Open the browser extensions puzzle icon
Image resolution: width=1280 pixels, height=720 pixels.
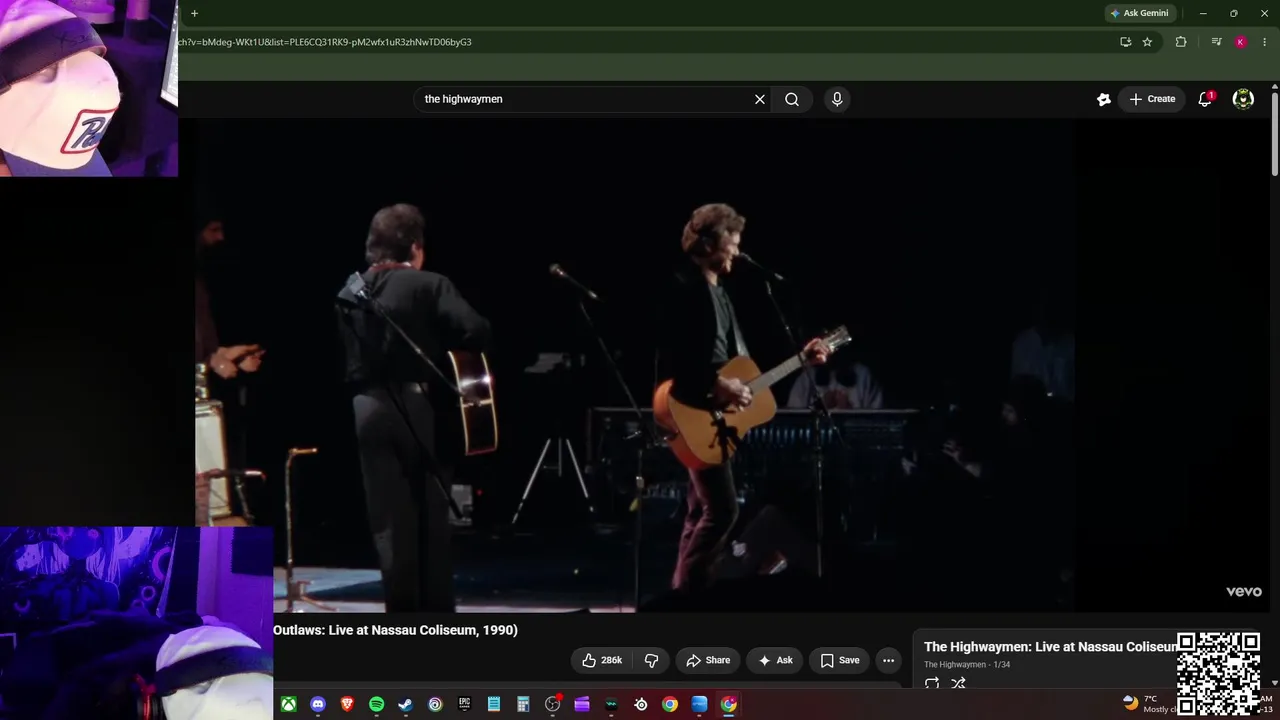(1181, 42)
